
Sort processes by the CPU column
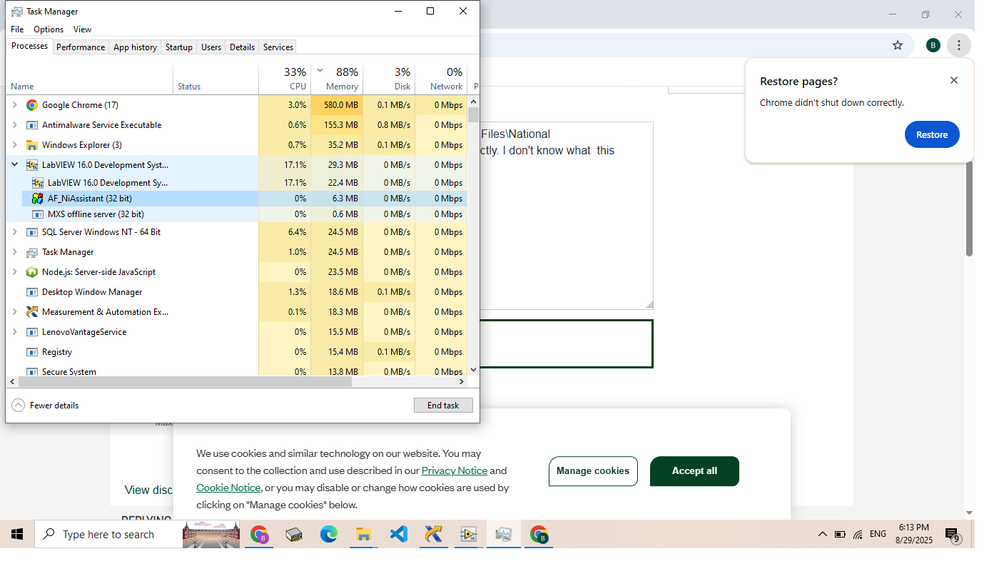[284, 79]
